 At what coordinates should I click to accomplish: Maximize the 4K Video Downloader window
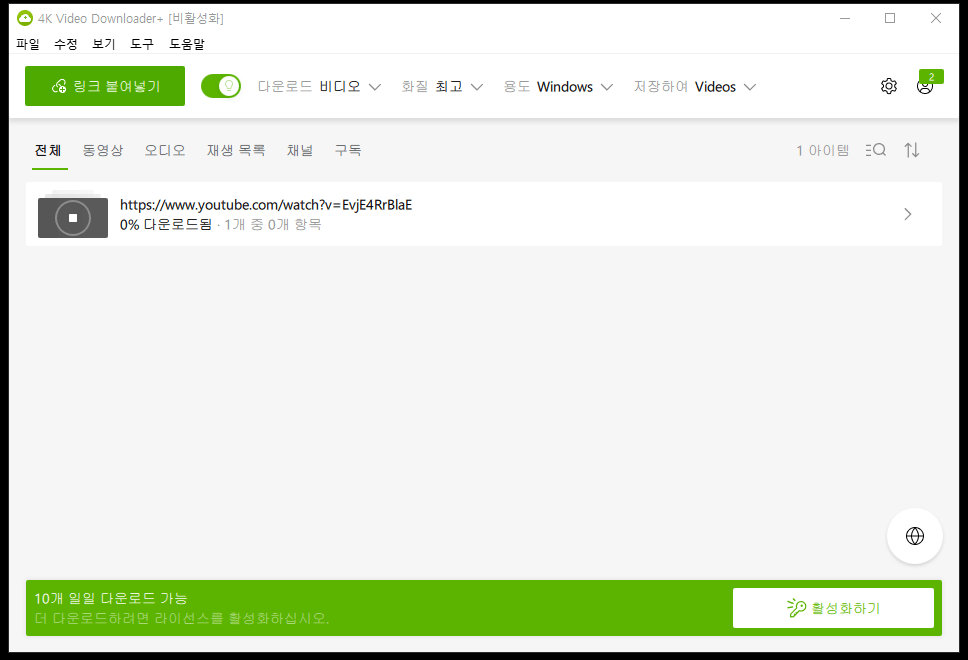point(890,19)
